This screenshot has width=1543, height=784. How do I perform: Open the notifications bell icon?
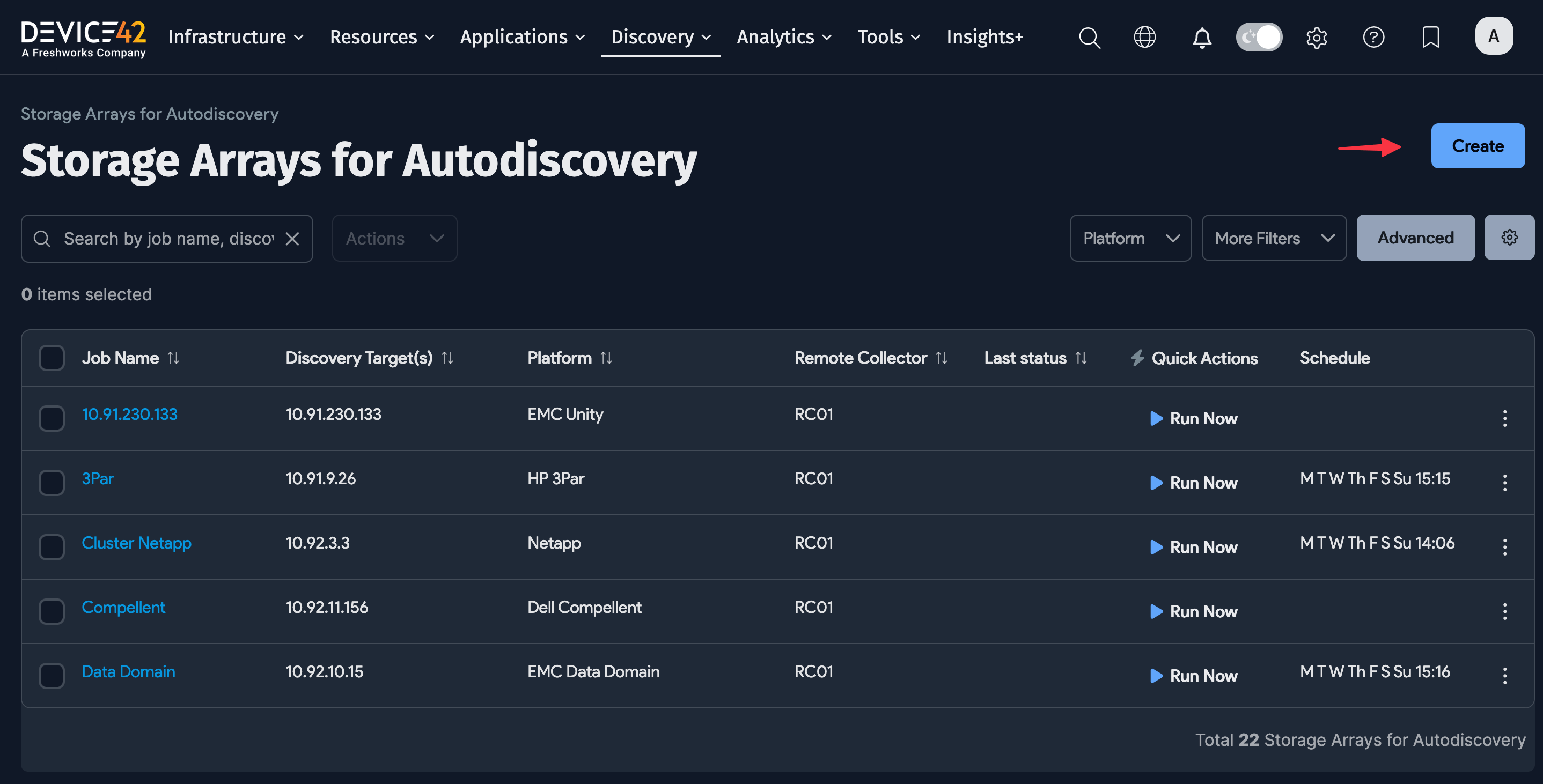[x=1201, y=37]
